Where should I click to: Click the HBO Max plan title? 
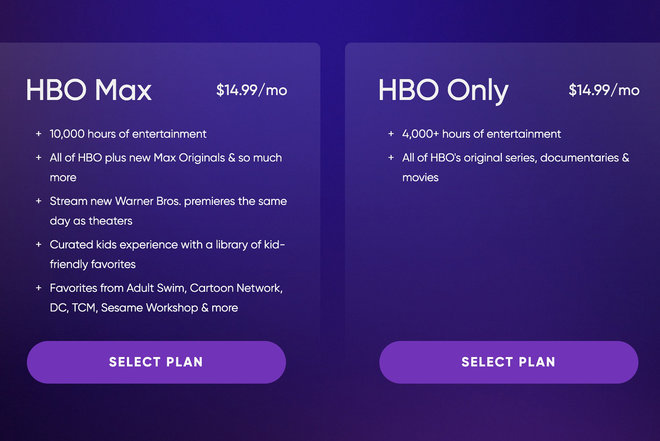[88, 90]
